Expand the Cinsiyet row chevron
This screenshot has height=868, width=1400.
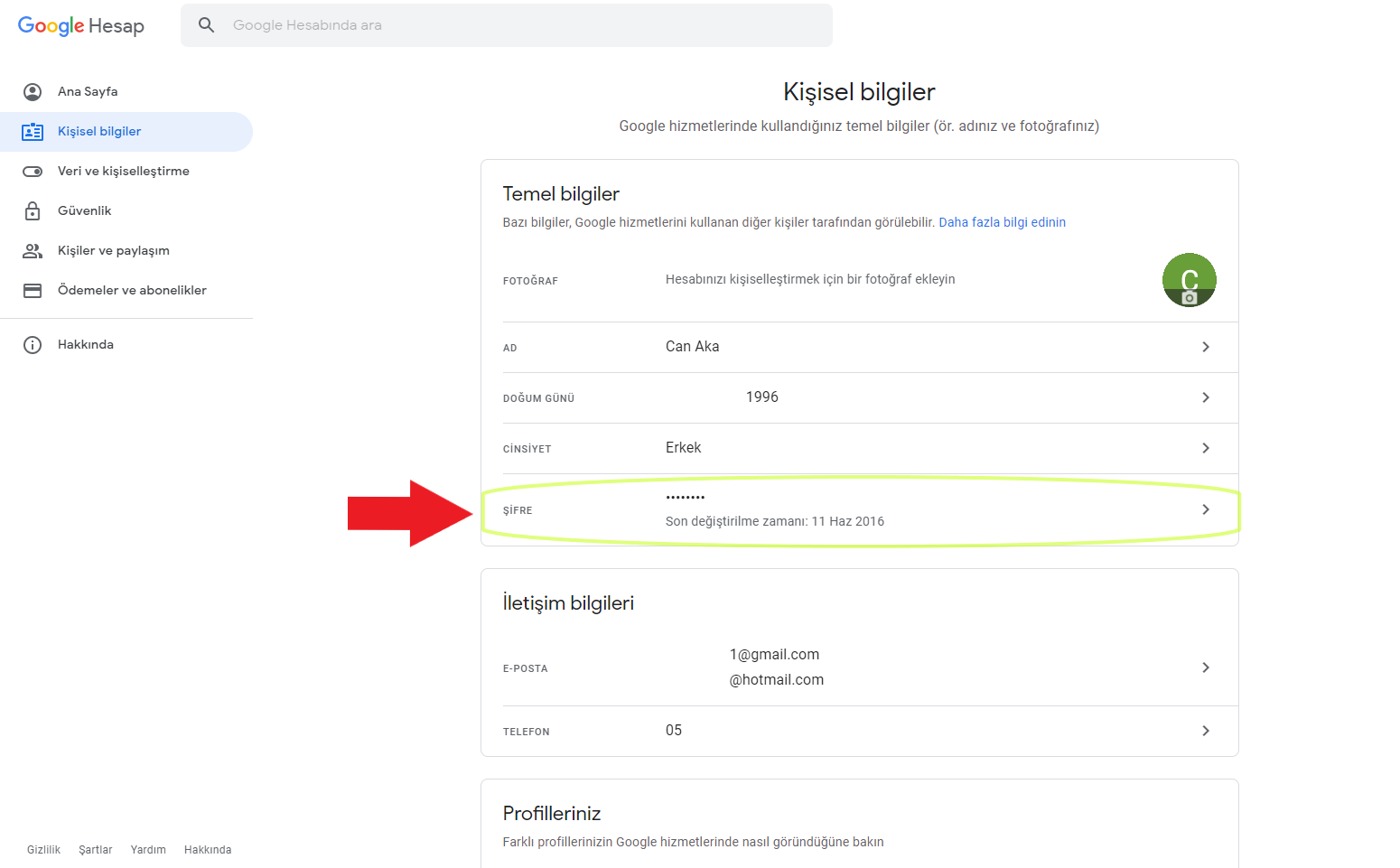pyautogui.click(x=1205, y=448)
